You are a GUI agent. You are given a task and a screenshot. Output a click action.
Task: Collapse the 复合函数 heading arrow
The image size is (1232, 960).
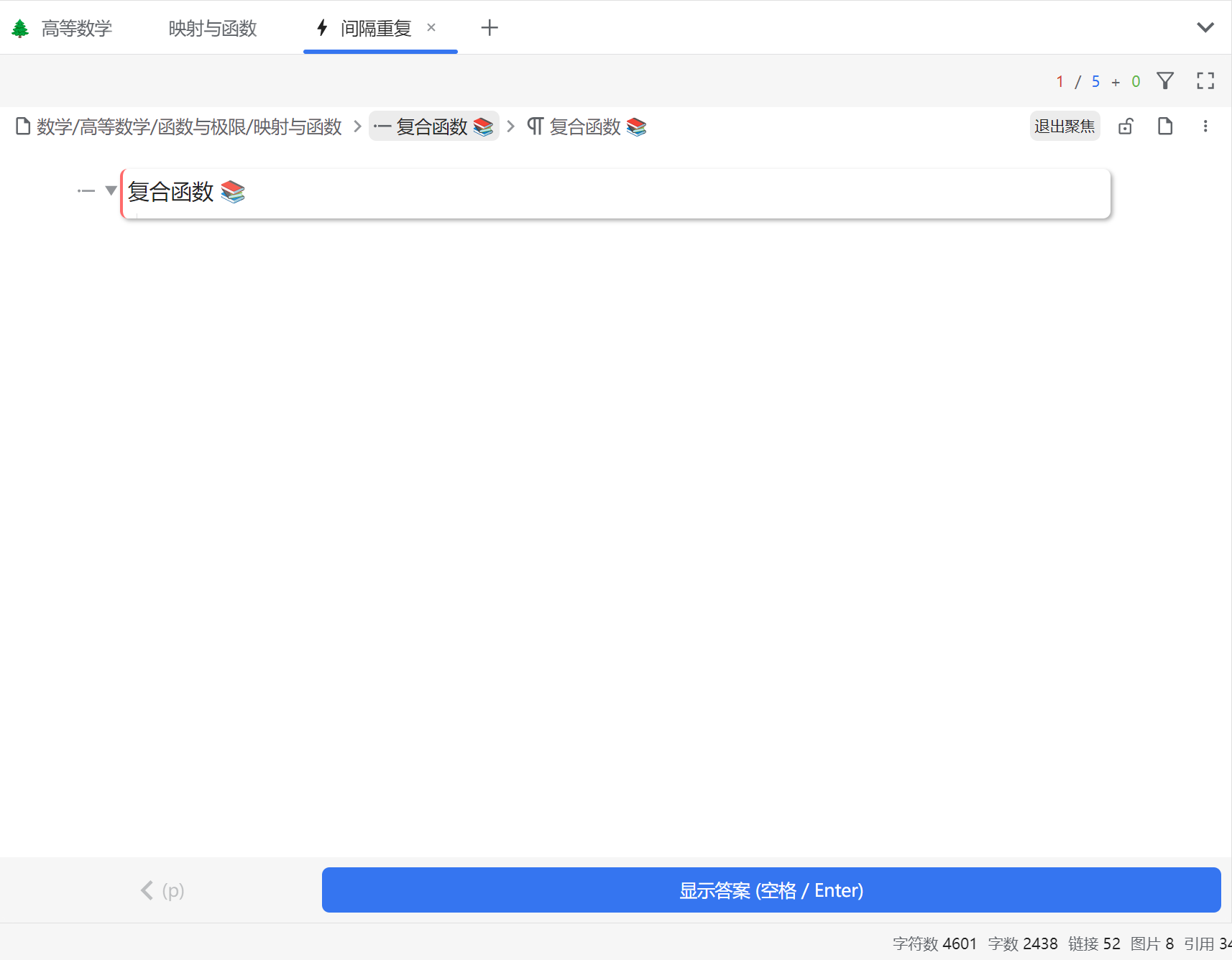click(111, 190)
